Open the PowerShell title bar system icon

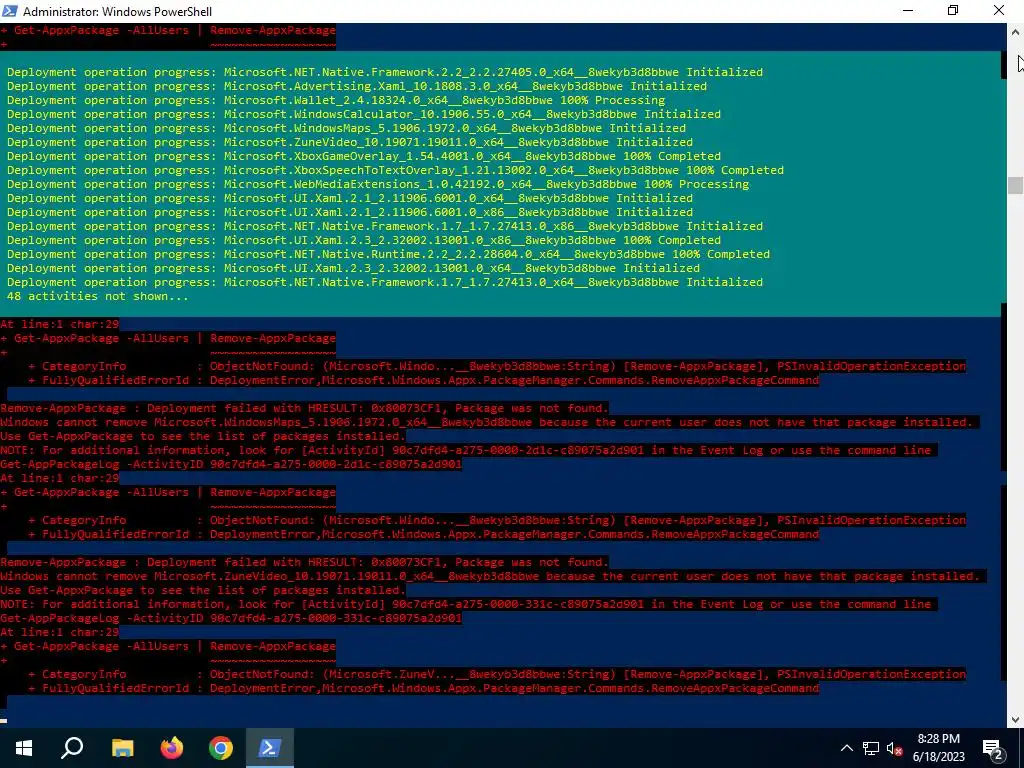tap(9, 11)
